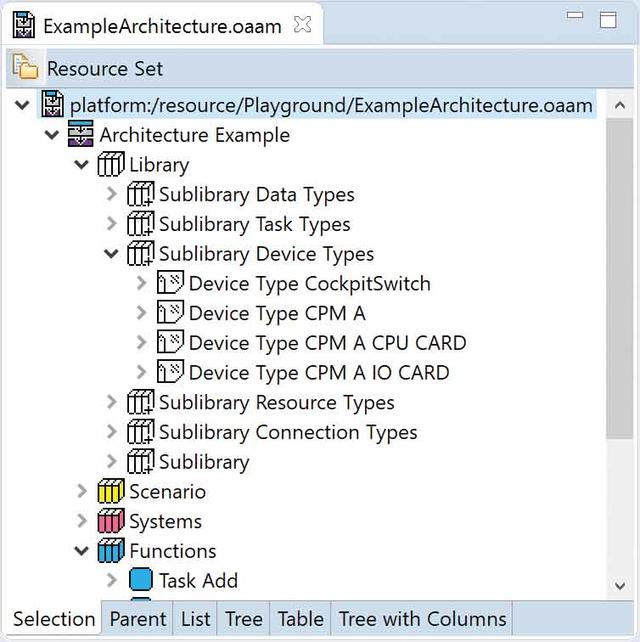The height and width of the screenshot is (642, 640).
Task: Click the icon of the unnamed Sublibrary row
Action: tap(140, 461)
